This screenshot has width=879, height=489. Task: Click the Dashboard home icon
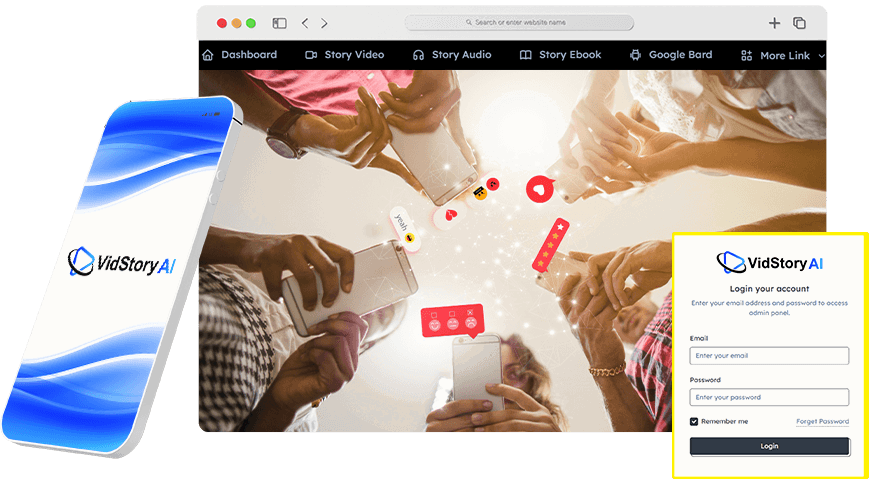208,55
